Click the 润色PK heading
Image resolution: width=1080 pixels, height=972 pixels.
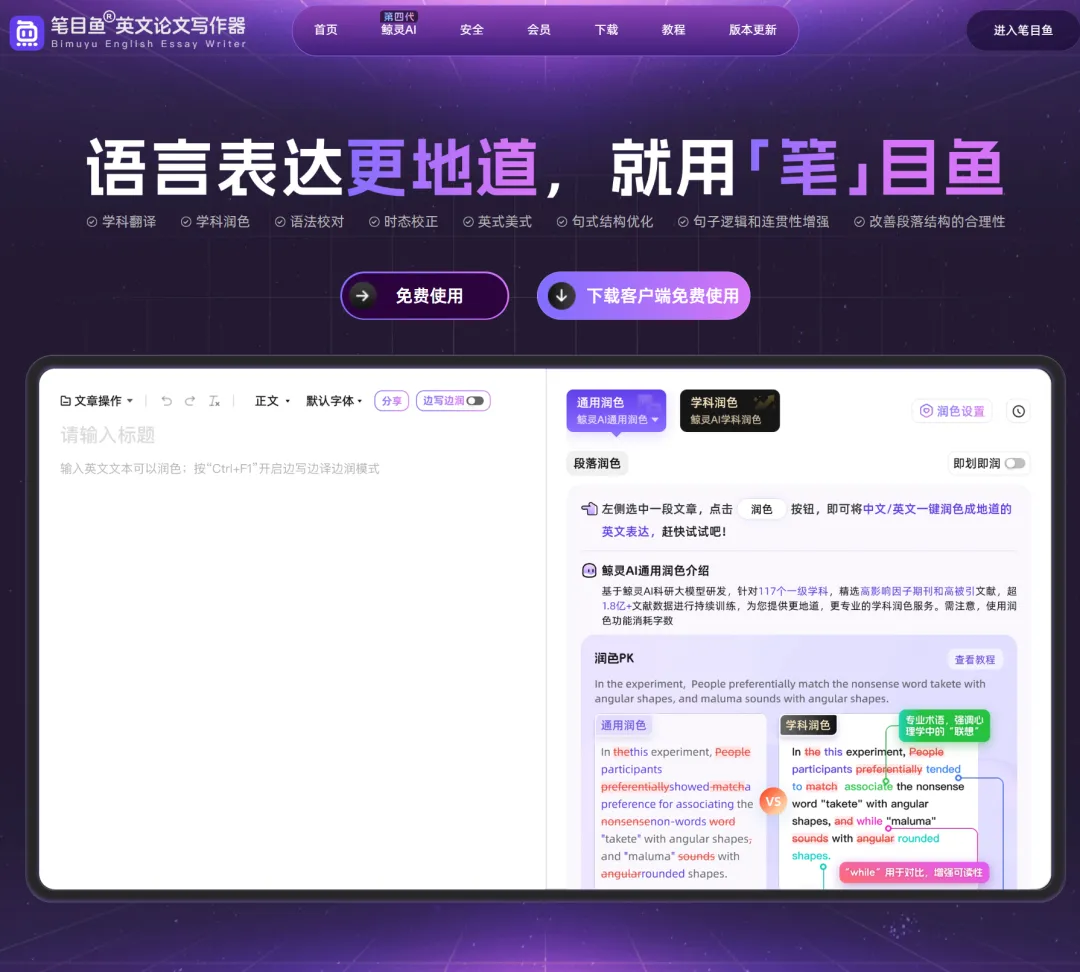(x=614, y=658)
